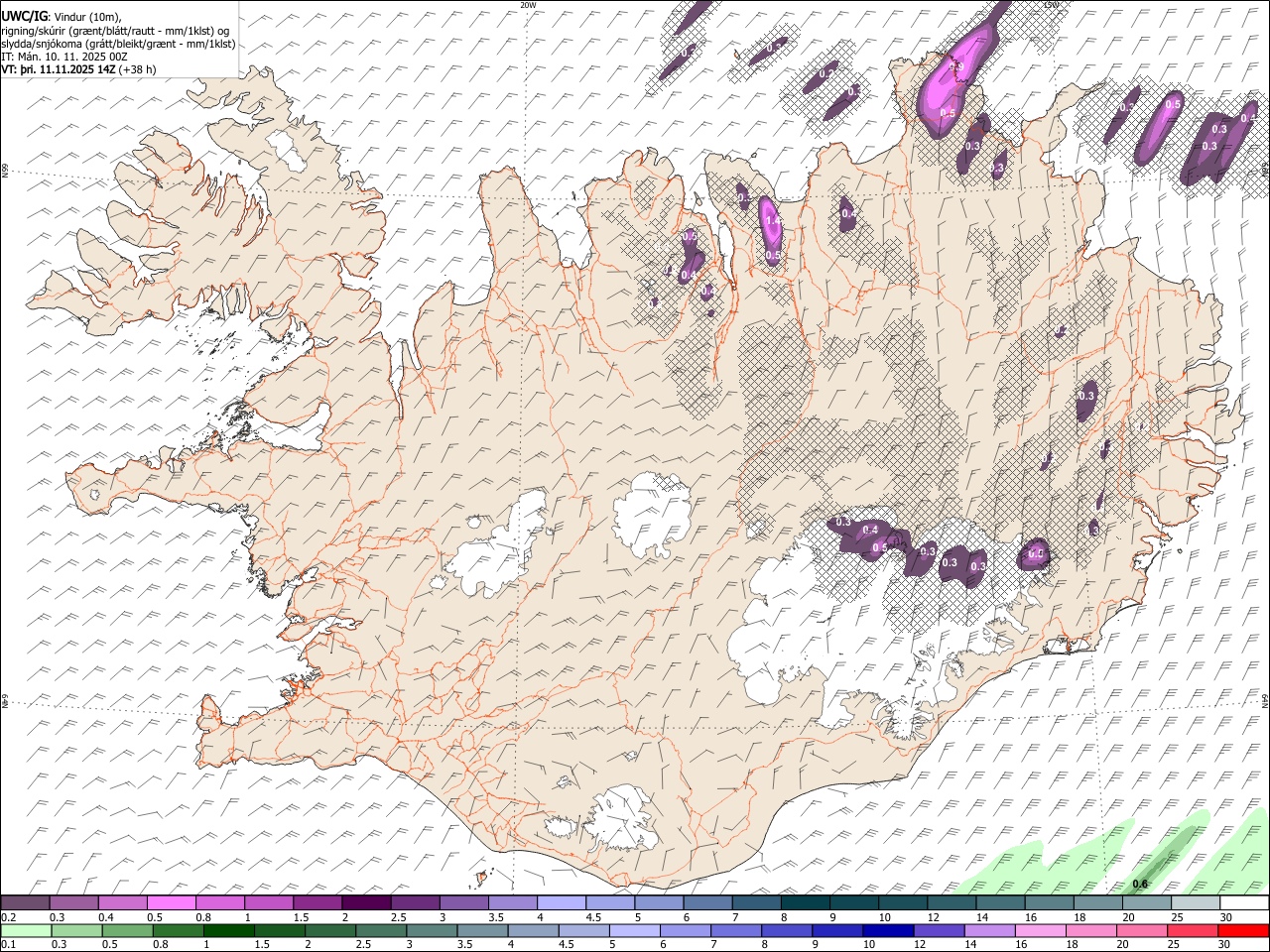1270x952 pixels.
Task: Click the '1.4' value on the pink snow patch
Action: click(773, 222)
